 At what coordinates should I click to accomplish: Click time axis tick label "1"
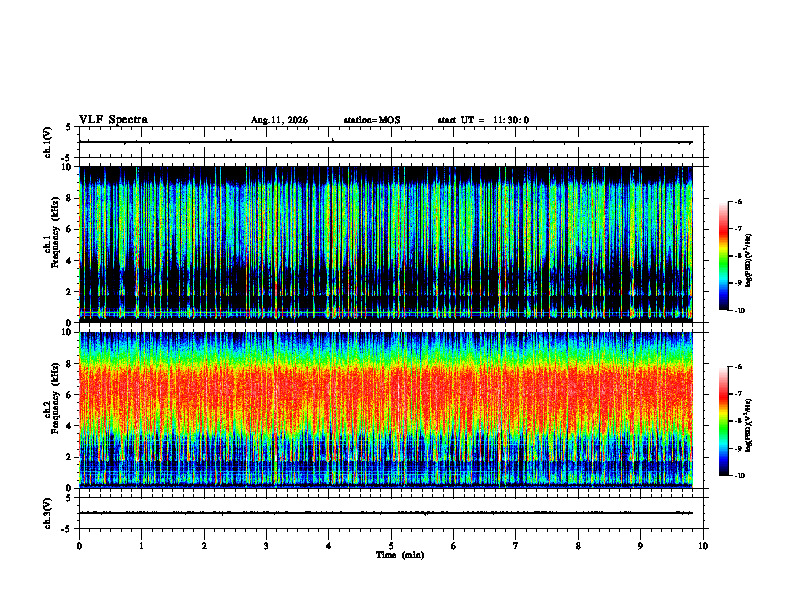coord(141,546)
